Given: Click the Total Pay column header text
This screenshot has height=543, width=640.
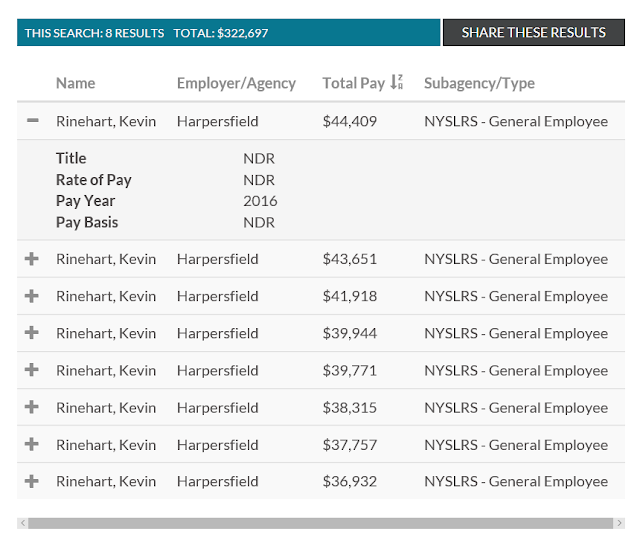Looking at the screenshot, I should (353, 83).
